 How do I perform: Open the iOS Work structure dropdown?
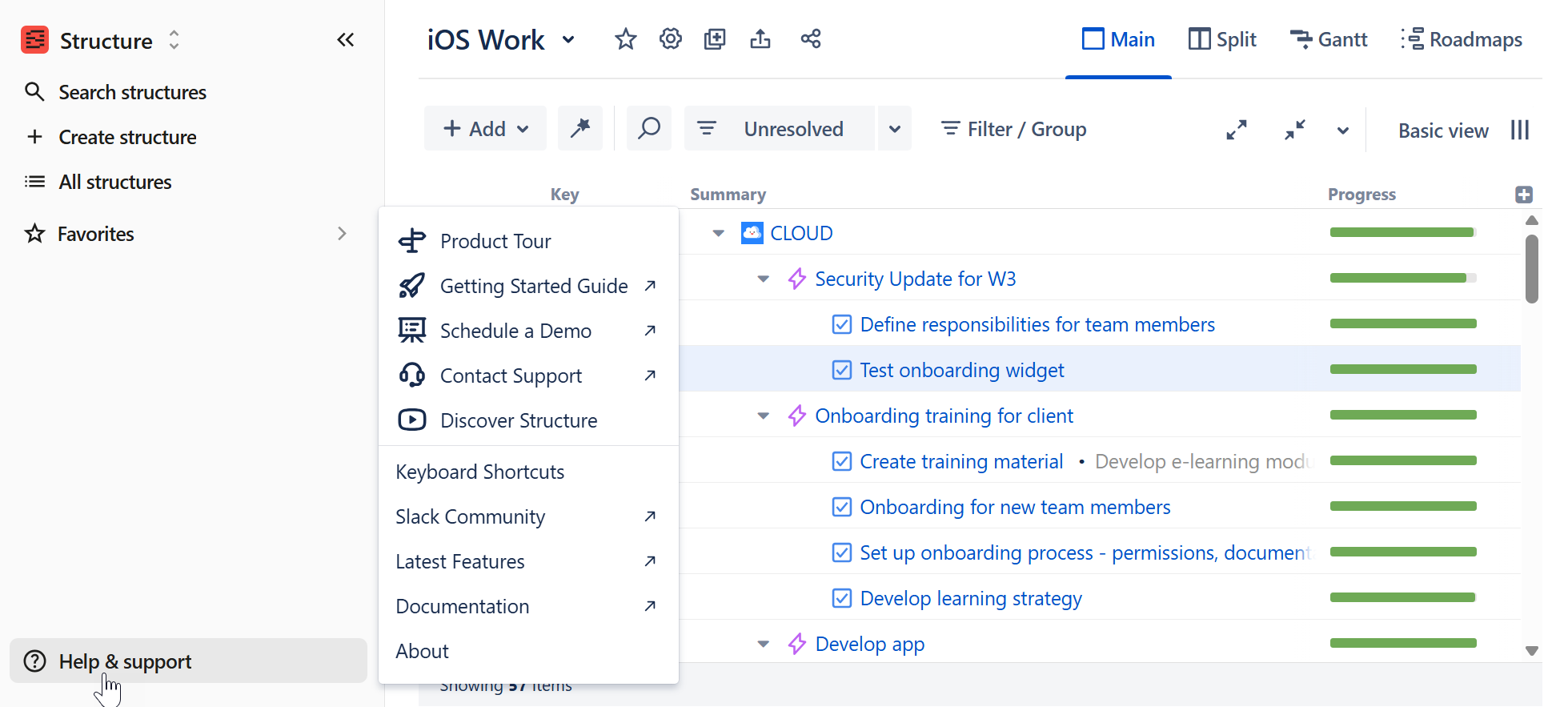tap(568, 40)
